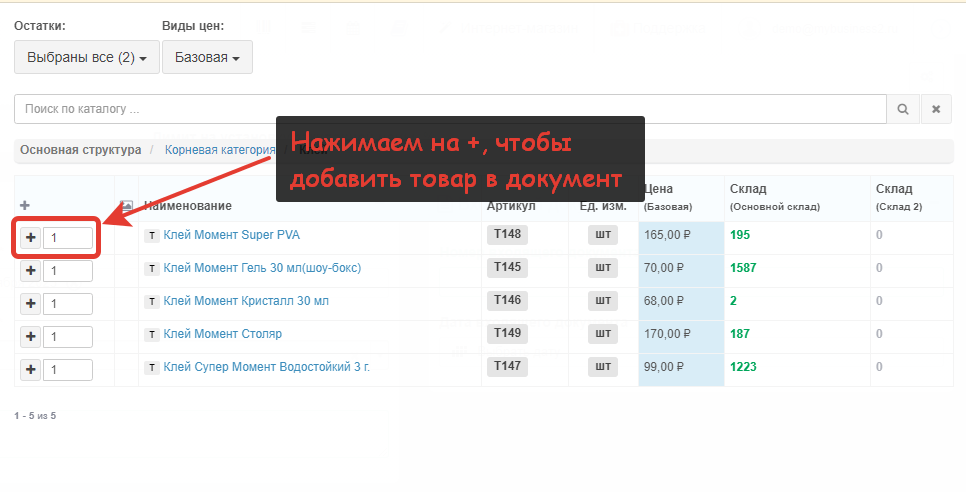Click Основная структура breadcrumb
The image size is (966, 492).
click(x=81, y=150)
